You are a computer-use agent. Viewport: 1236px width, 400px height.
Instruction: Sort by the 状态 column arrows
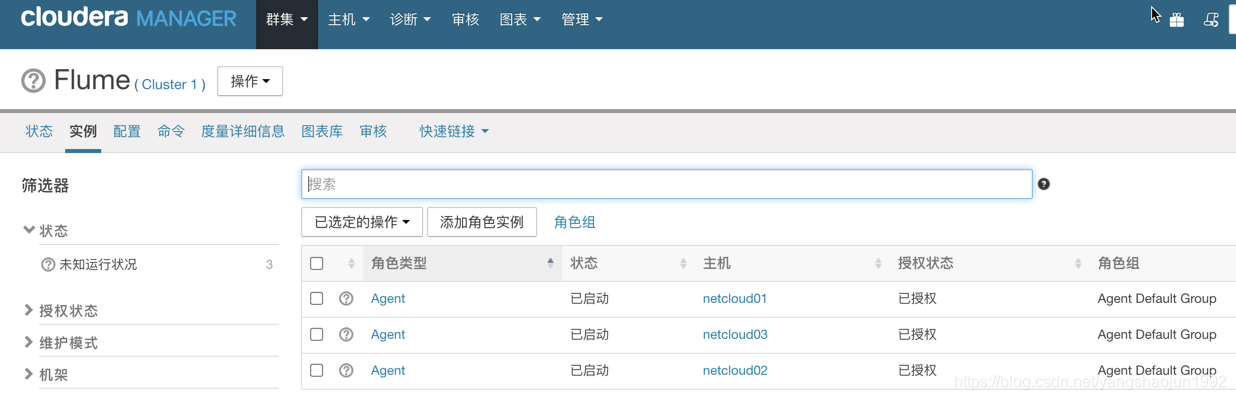[x=683, y=263]
